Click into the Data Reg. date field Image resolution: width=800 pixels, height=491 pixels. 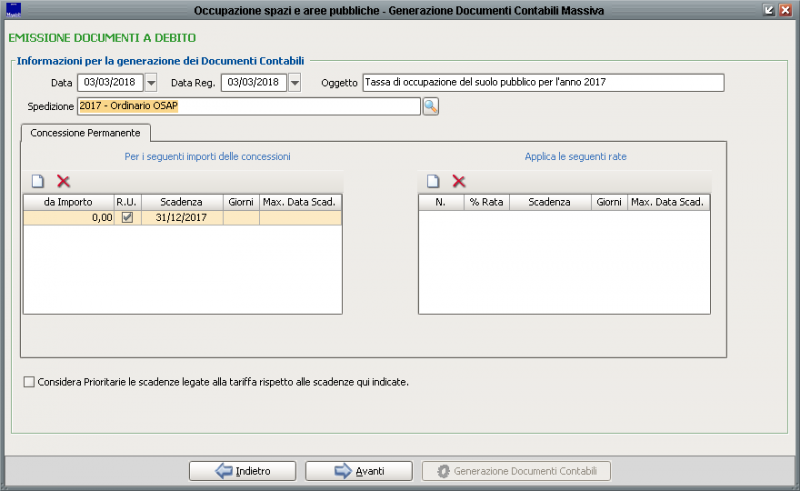point(254,83)
